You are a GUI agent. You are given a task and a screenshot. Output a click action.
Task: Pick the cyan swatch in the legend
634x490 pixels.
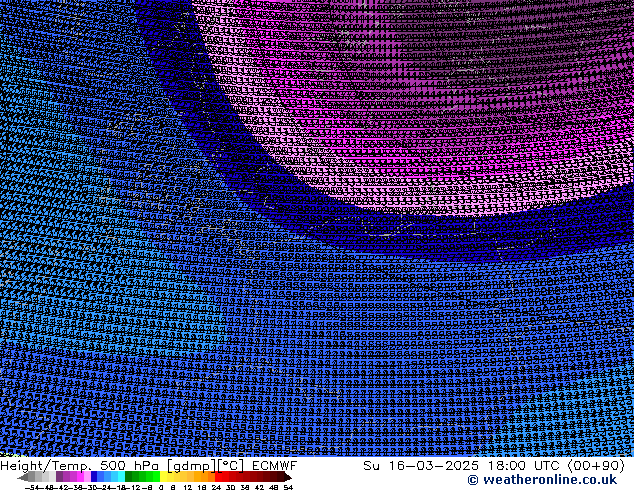tap(118, 477)
